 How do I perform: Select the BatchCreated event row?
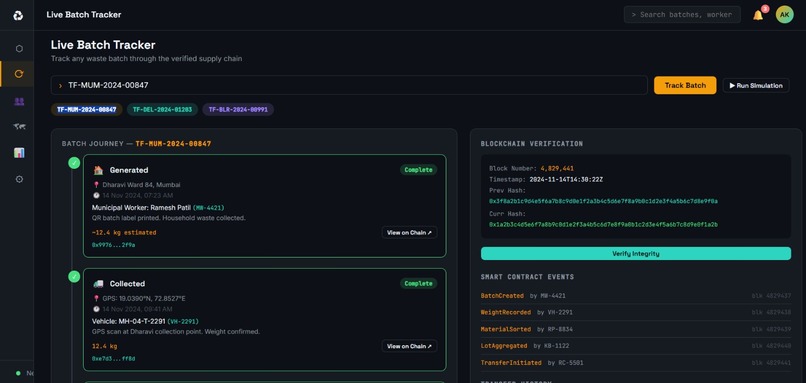click(636, 296)
